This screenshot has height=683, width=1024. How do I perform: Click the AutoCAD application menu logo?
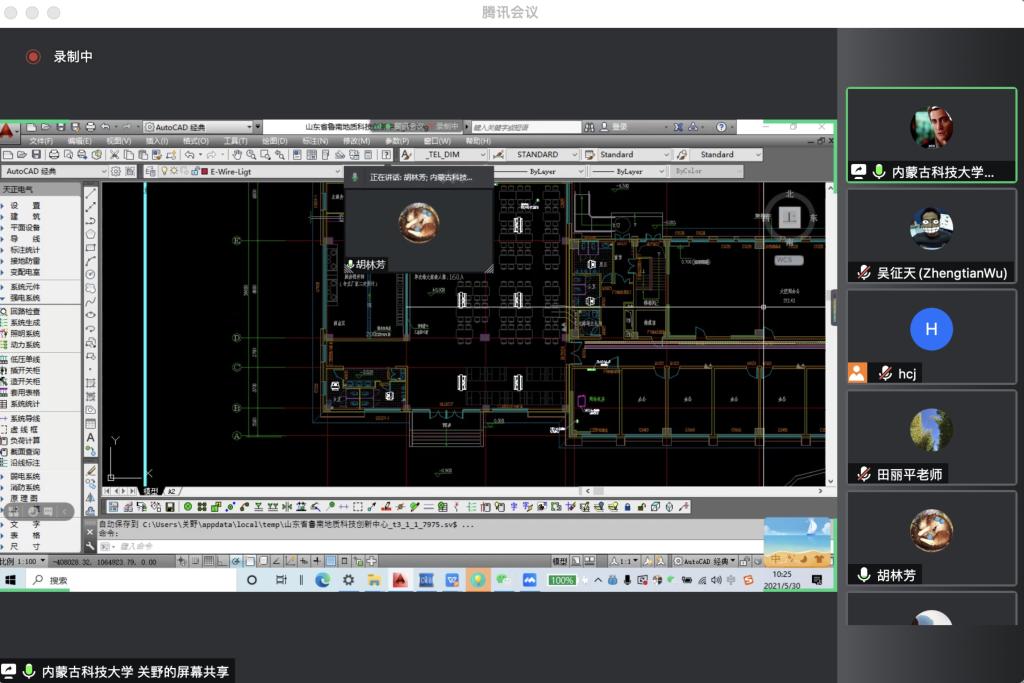tap(8, 130)
